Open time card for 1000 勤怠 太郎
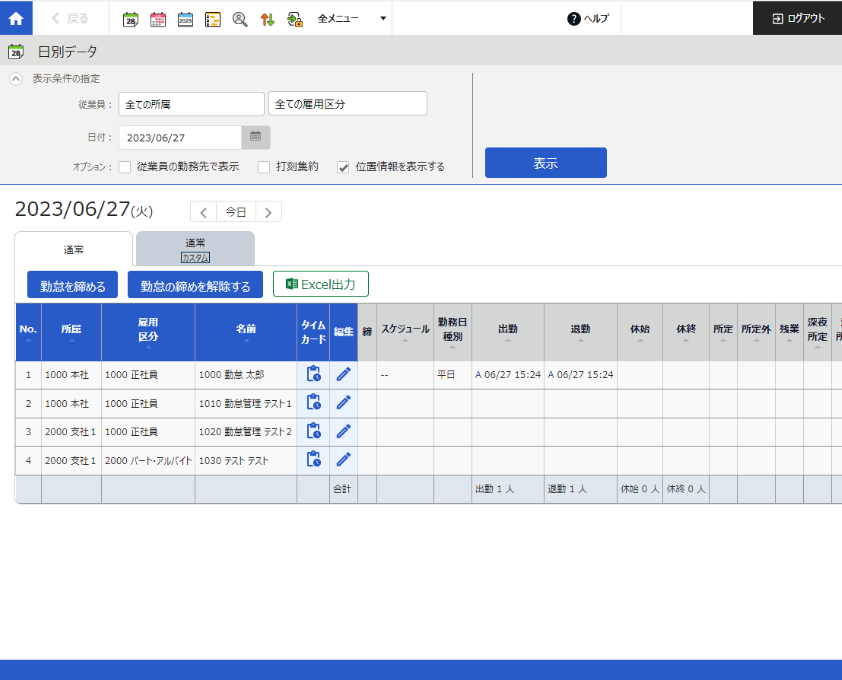Image resolution: width=842 pixels, height=680 pixels. point(314,374)
